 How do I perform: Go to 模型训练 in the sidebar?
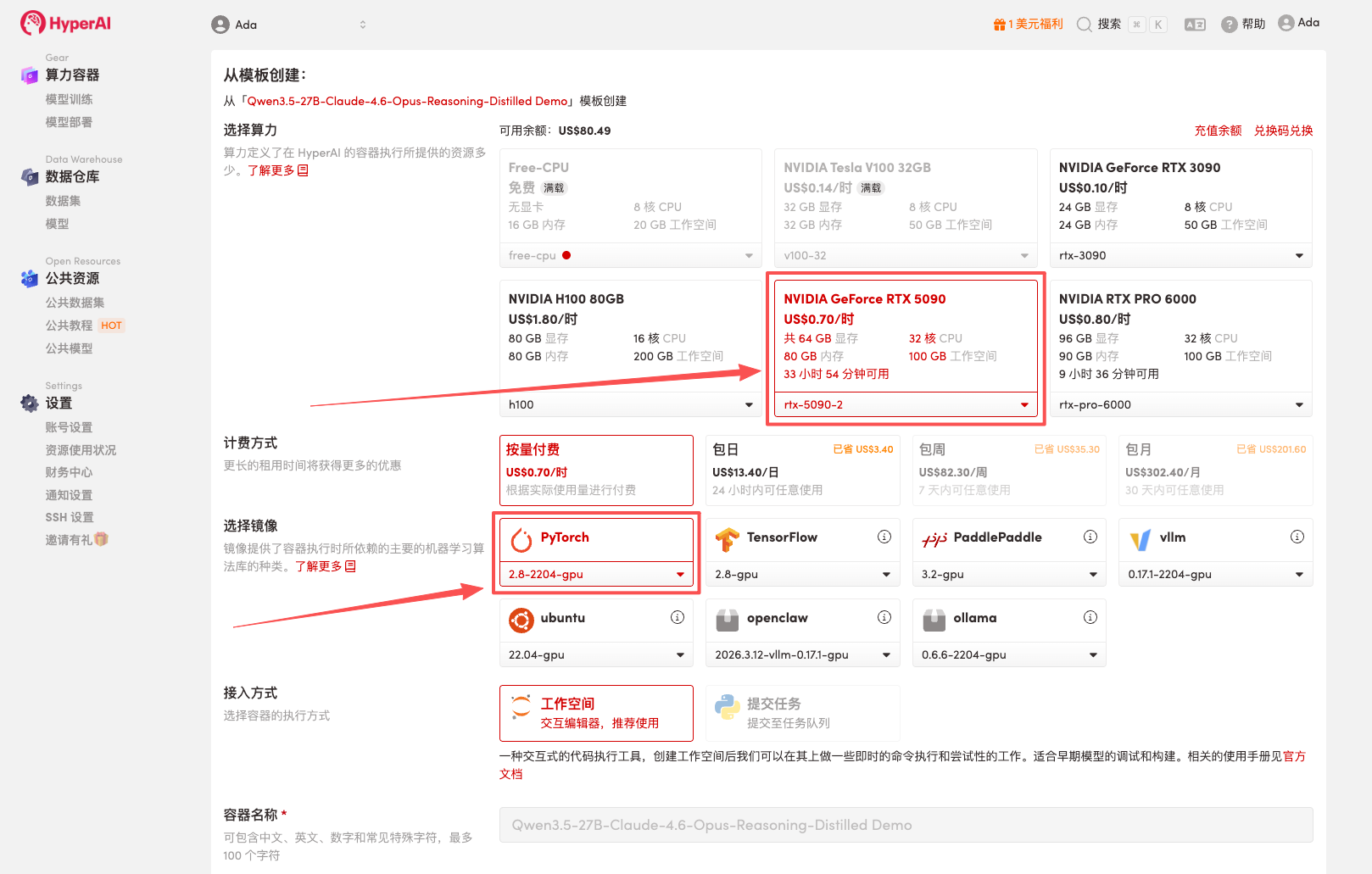69,99
